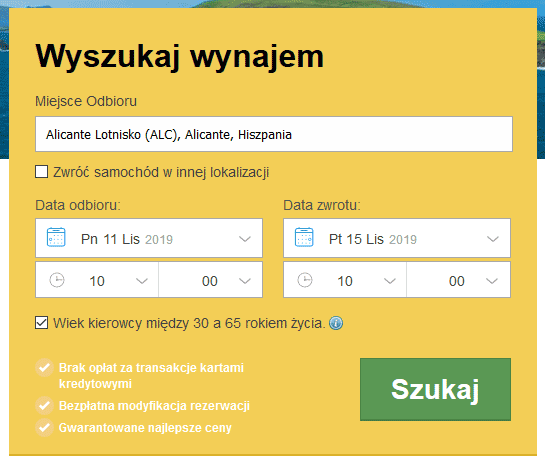Expand the pickup minutes dropdown
Screen dimensions: 545x464
211,280
